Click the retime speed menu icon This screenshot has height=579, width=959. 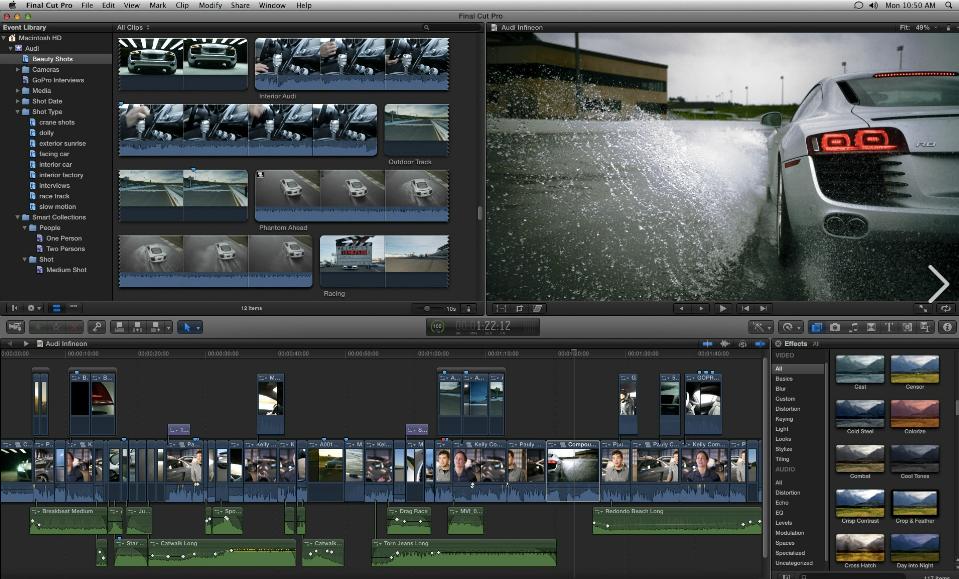tap(790, 327)
